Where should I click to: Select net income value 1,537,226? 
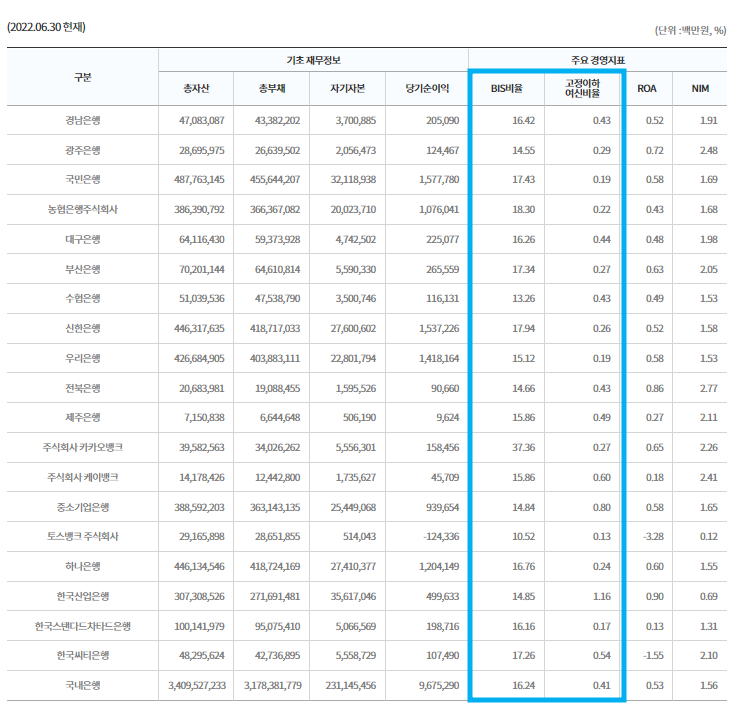439,328
